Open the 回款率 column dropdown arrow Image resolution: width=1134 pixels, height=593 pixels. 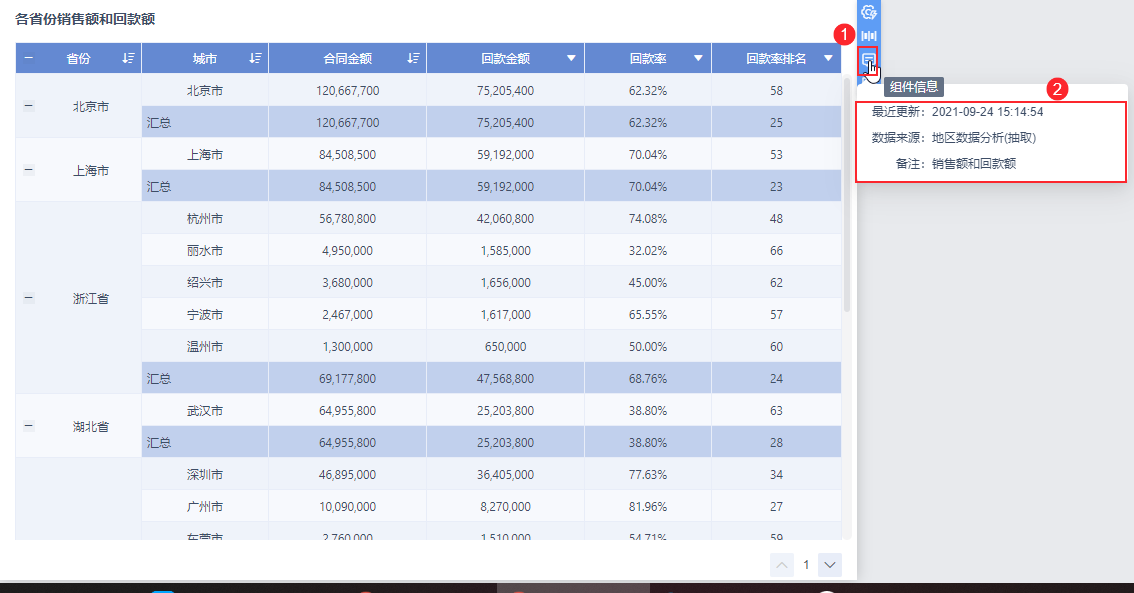point(698,59)
